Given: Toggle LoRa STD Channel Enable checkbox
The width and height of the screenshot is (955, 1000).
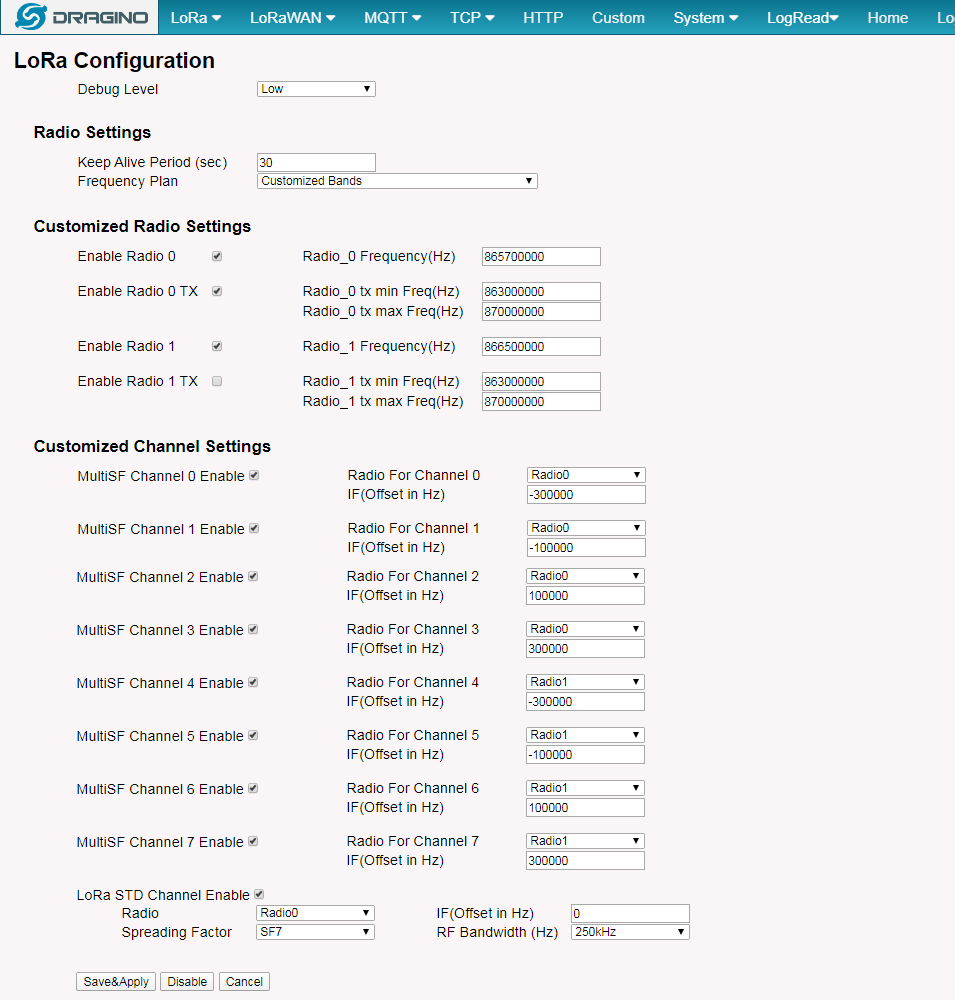Looking at the screenshot, I should [259, 894].
